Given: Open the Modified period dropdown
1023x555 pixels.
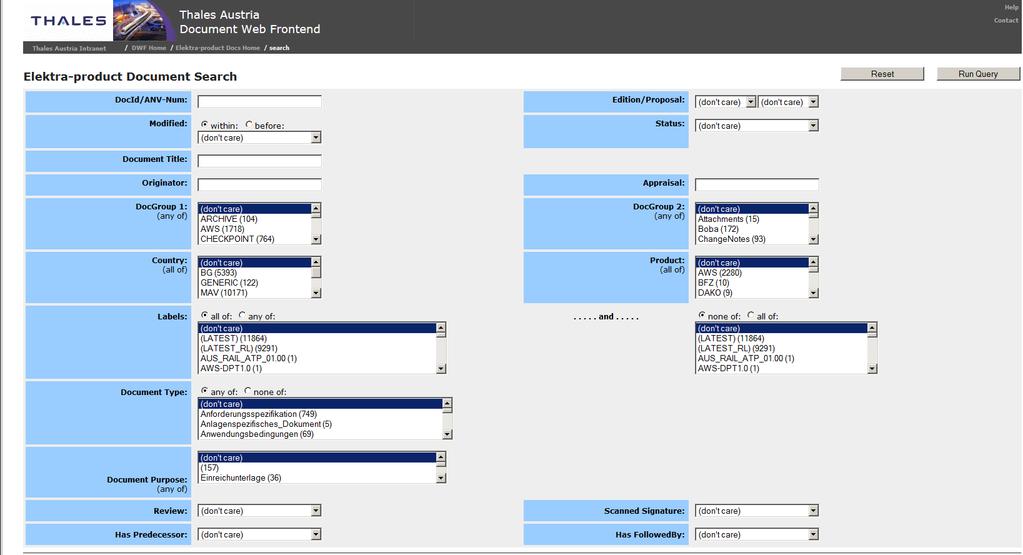Looking at the screenshot, I should (259, 138).
